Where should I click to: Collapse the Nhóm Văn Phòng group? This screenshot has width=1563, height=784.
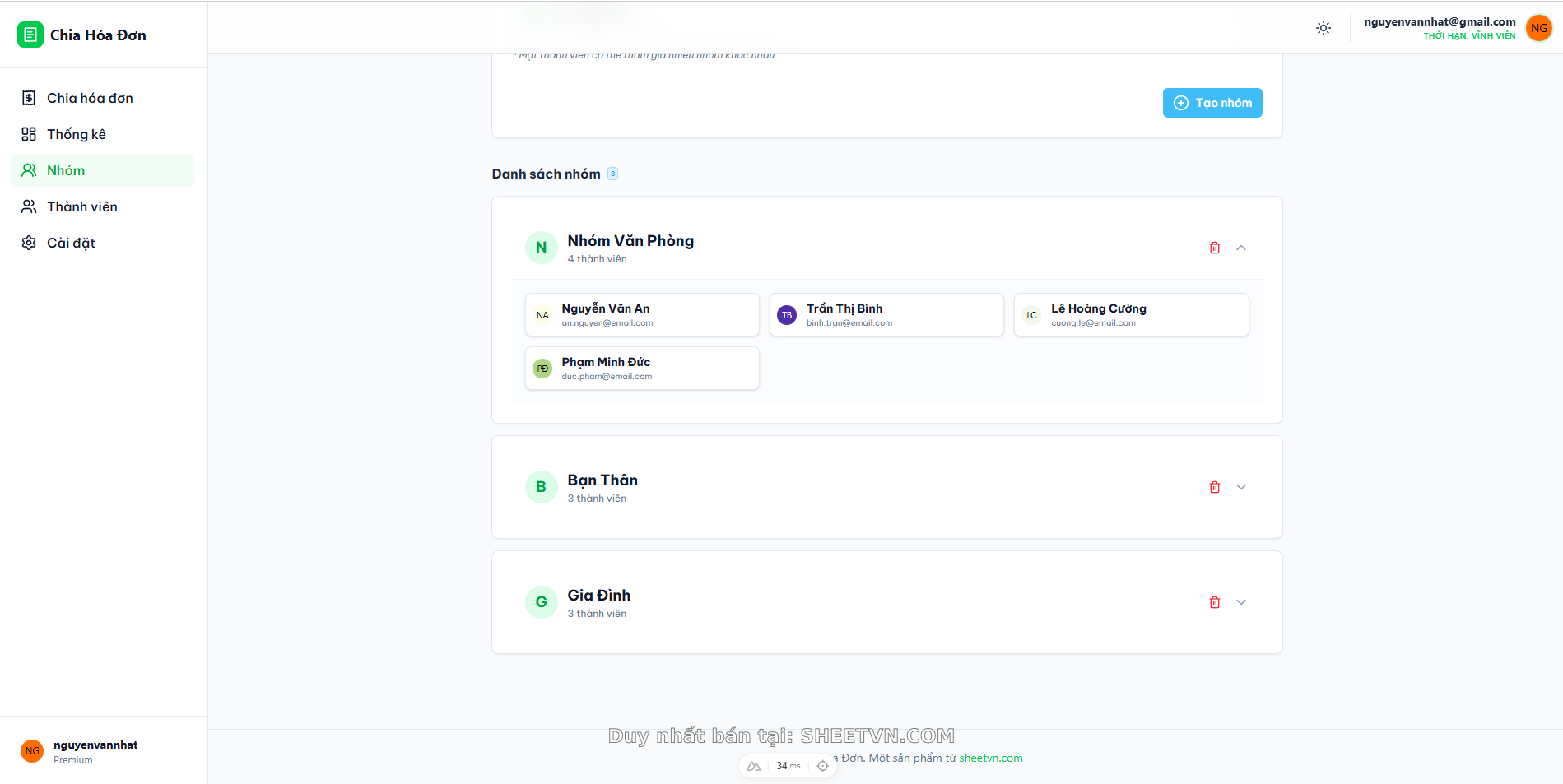(x=1241, y=248)
